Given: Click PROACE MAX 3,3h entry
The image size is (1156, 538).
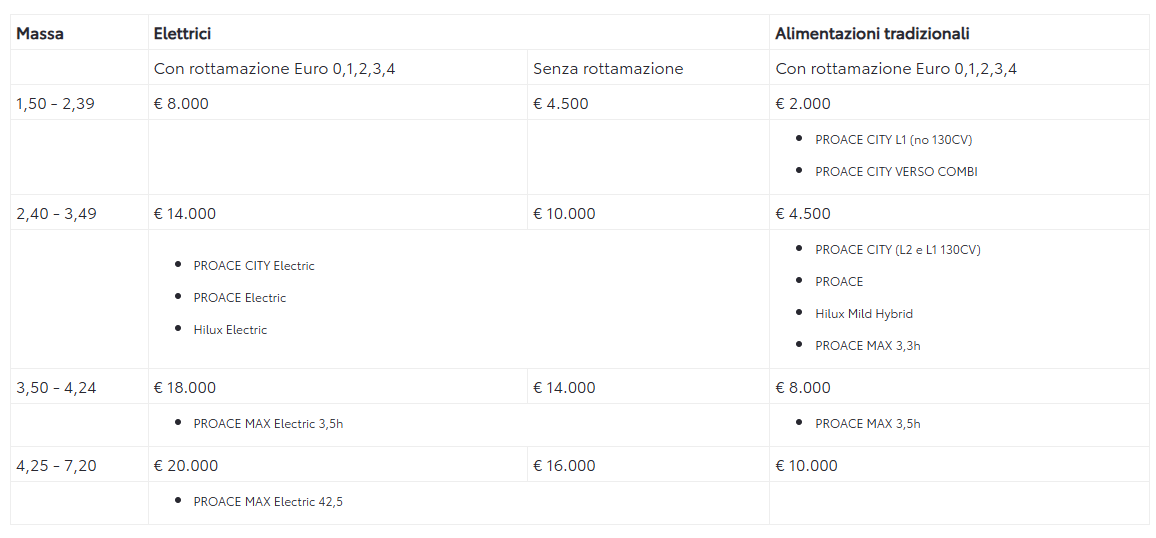Looking at the screenshot, I should (868, 345).
